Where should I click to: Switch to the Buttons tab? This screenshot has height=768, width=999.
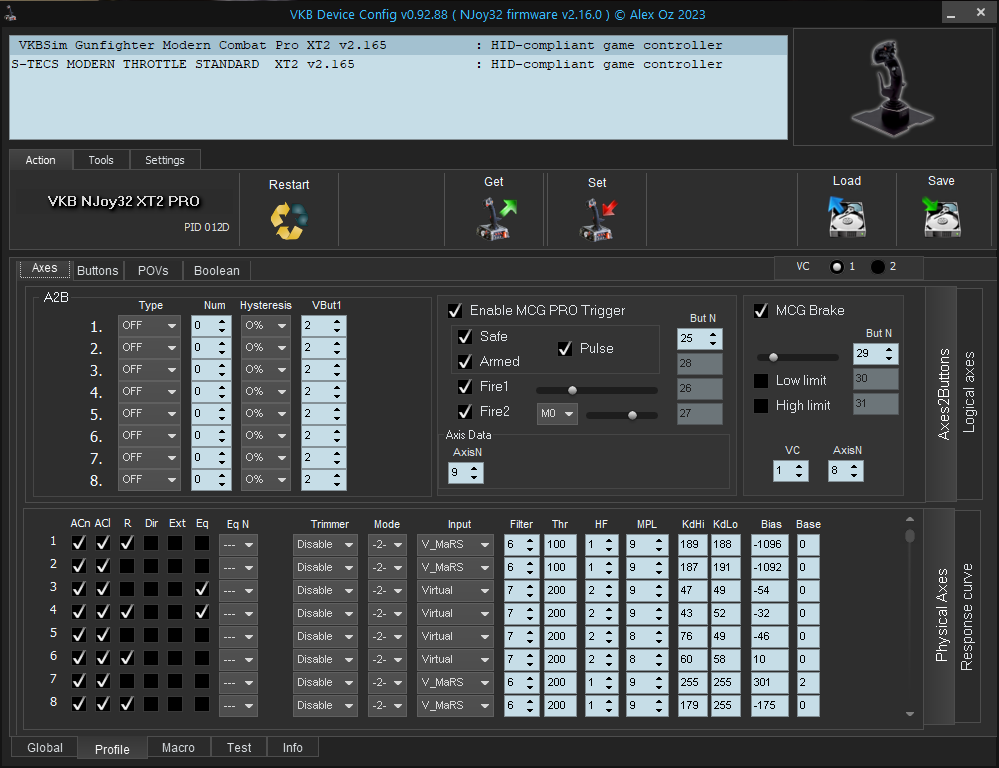[98, 270]
